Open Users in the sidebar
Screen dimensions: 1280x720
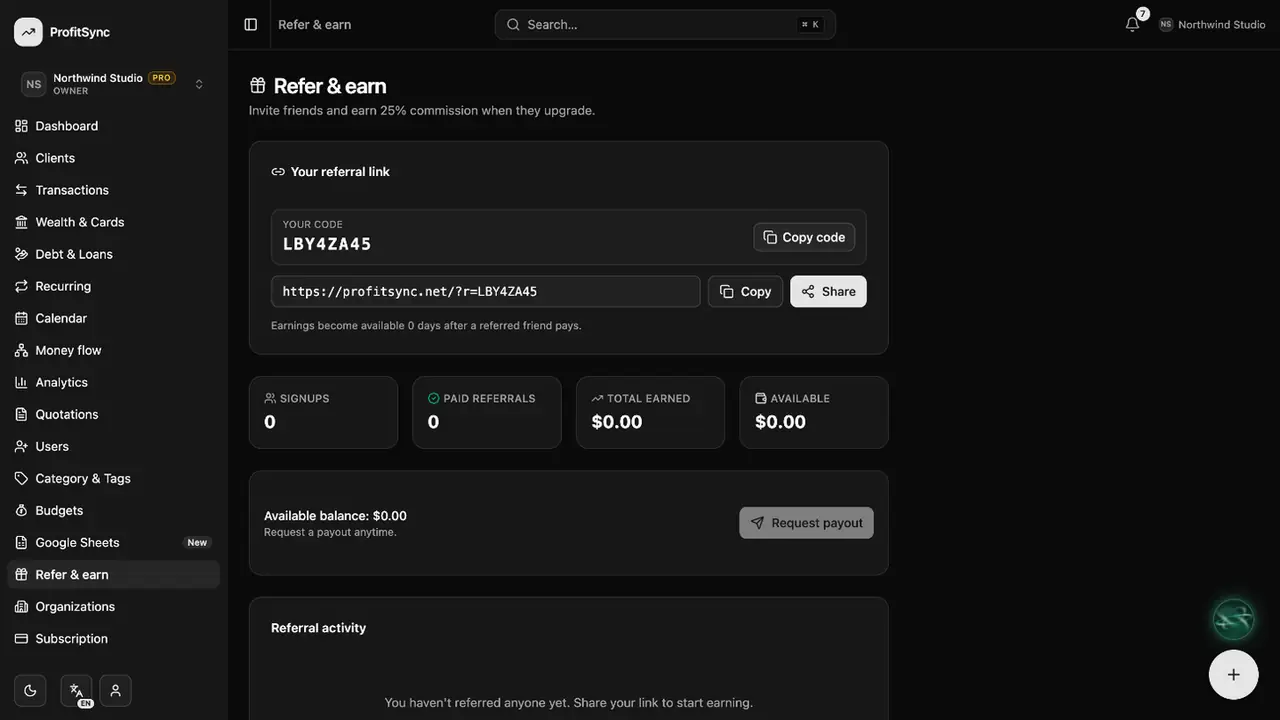point(114,446)
